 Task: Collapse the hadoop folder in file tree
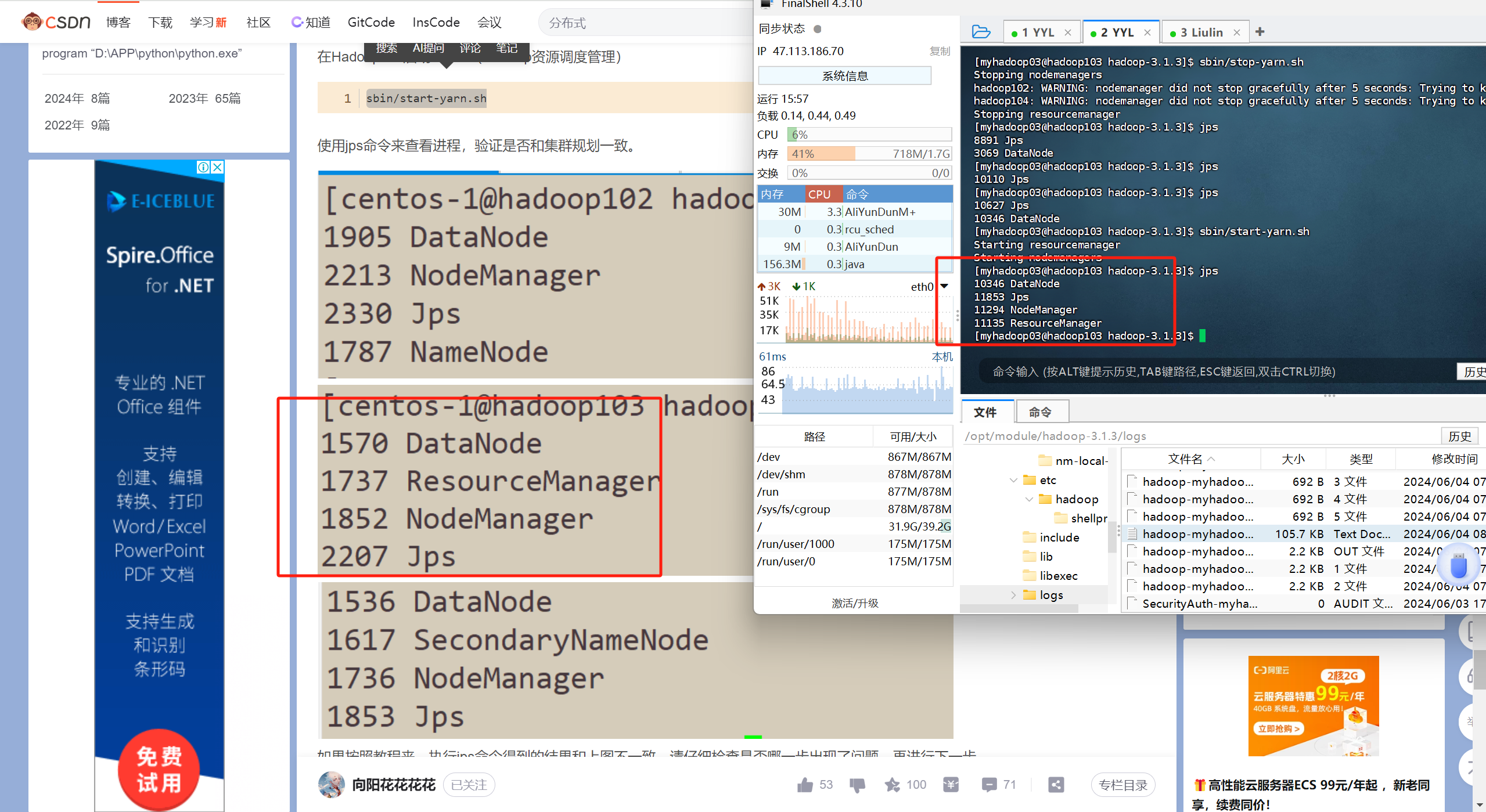pyautogui.click(x=1029, y=499)
